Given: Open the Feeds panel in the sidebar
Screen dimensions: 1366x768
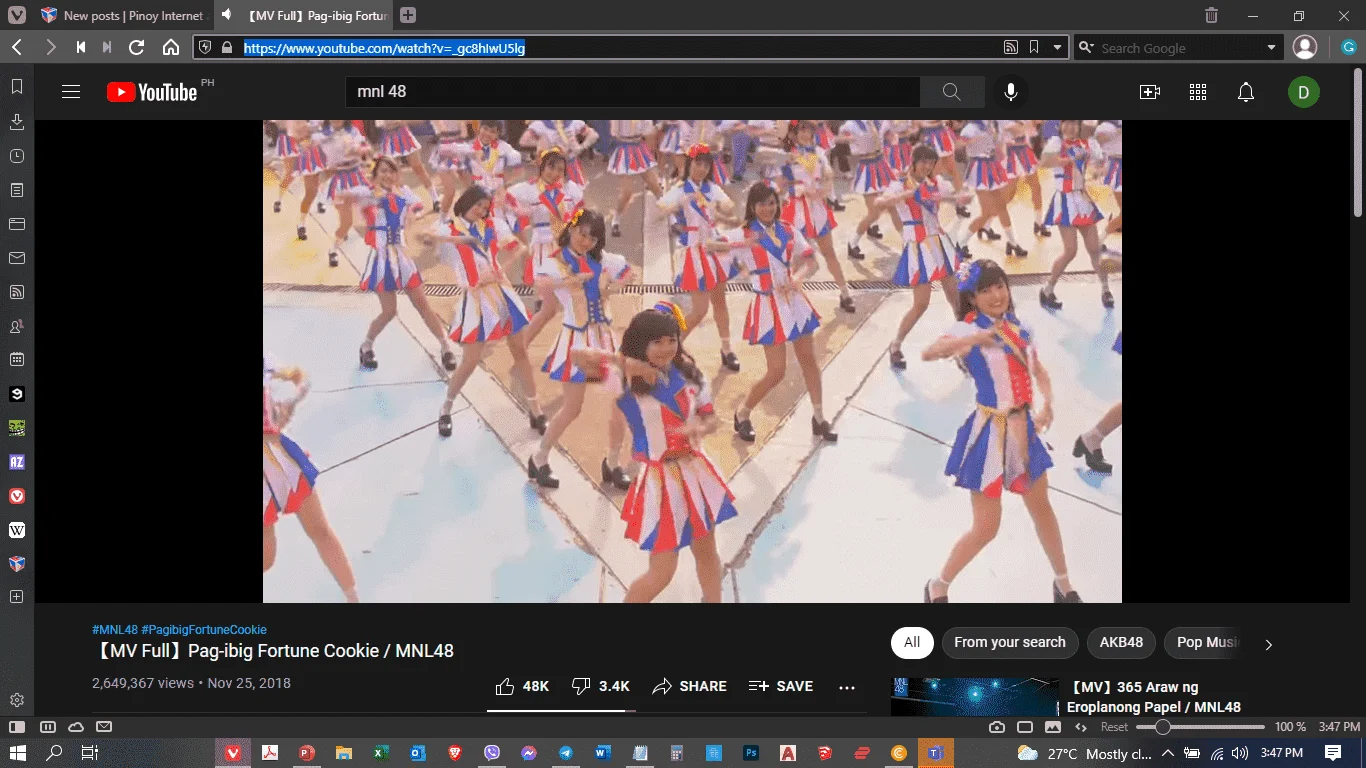Looking at the screenshot, I should 17,292.
